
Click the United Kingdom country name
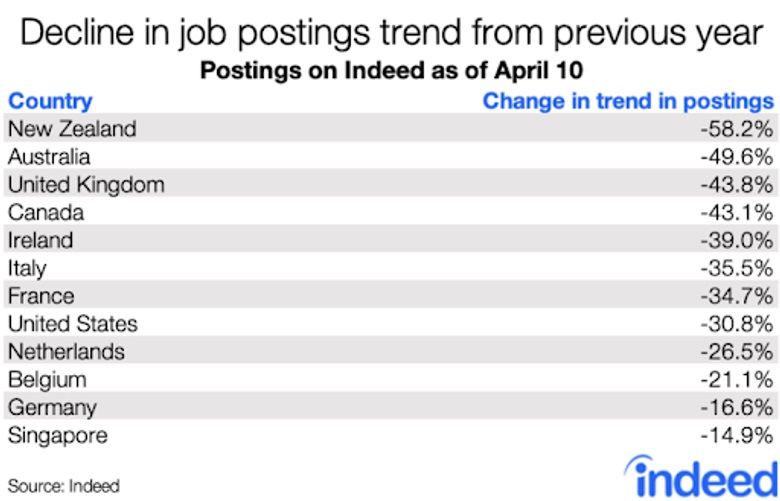(86, 185)
